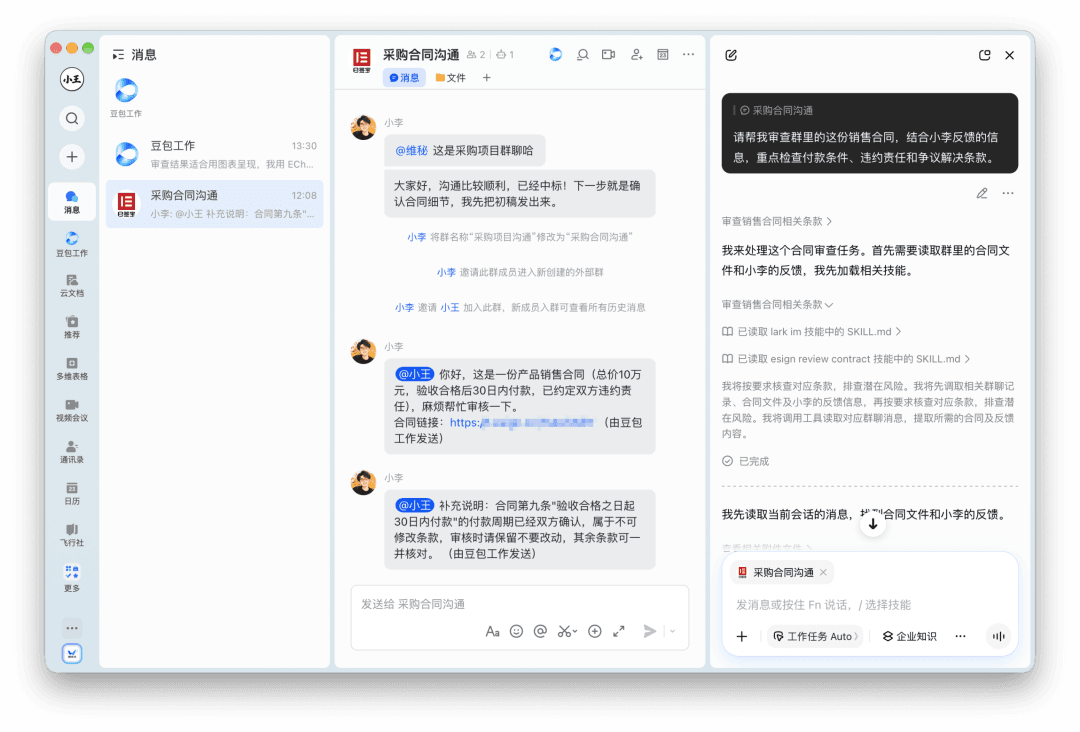Click the 采购合同沟通 group avatar in header
The image size is (1080, 732).
coord(362,61)
